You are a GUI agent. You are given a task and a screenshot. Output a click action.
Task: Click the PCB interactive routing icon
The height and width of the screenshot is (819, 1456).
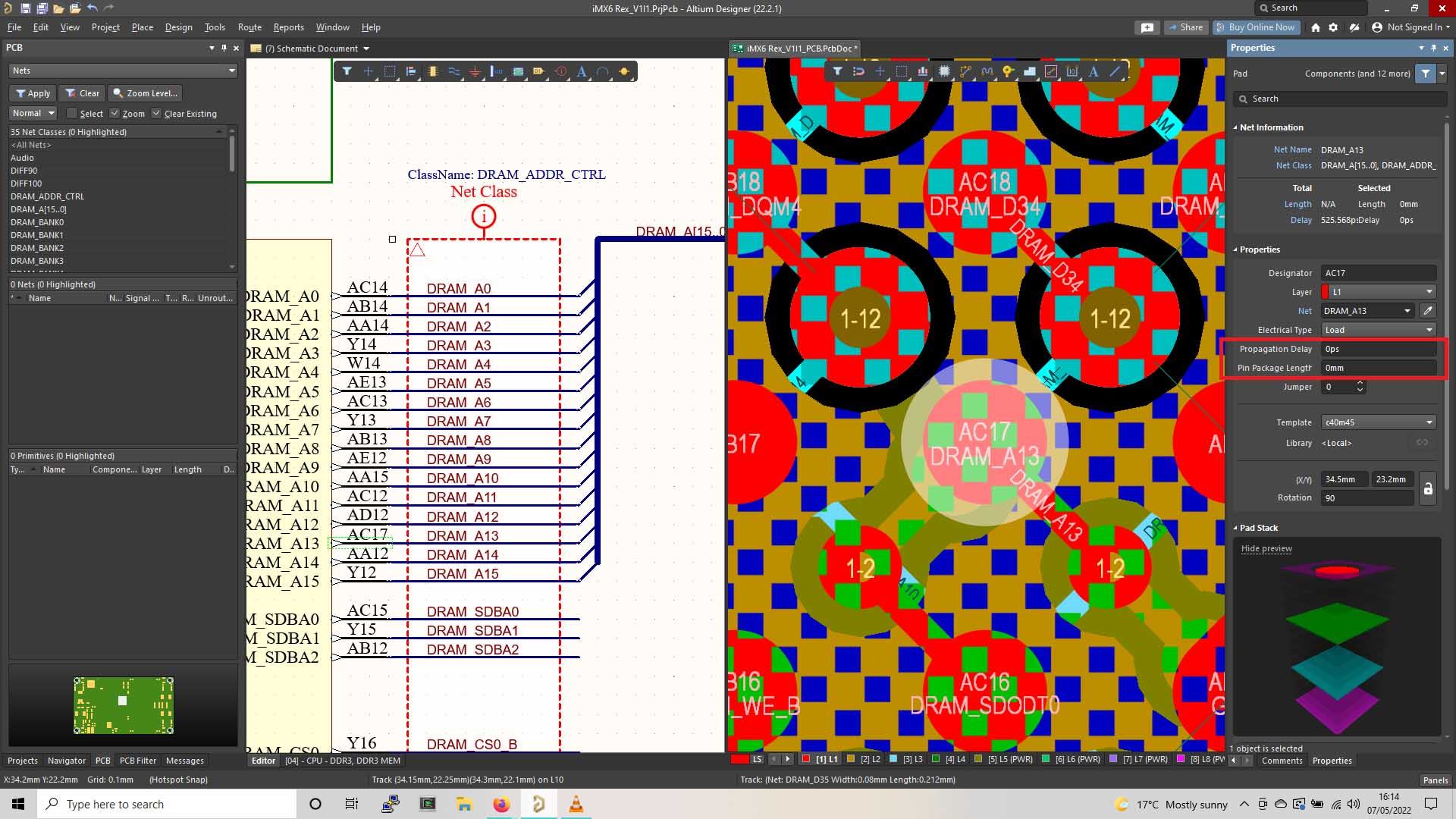tap(965, 71)
